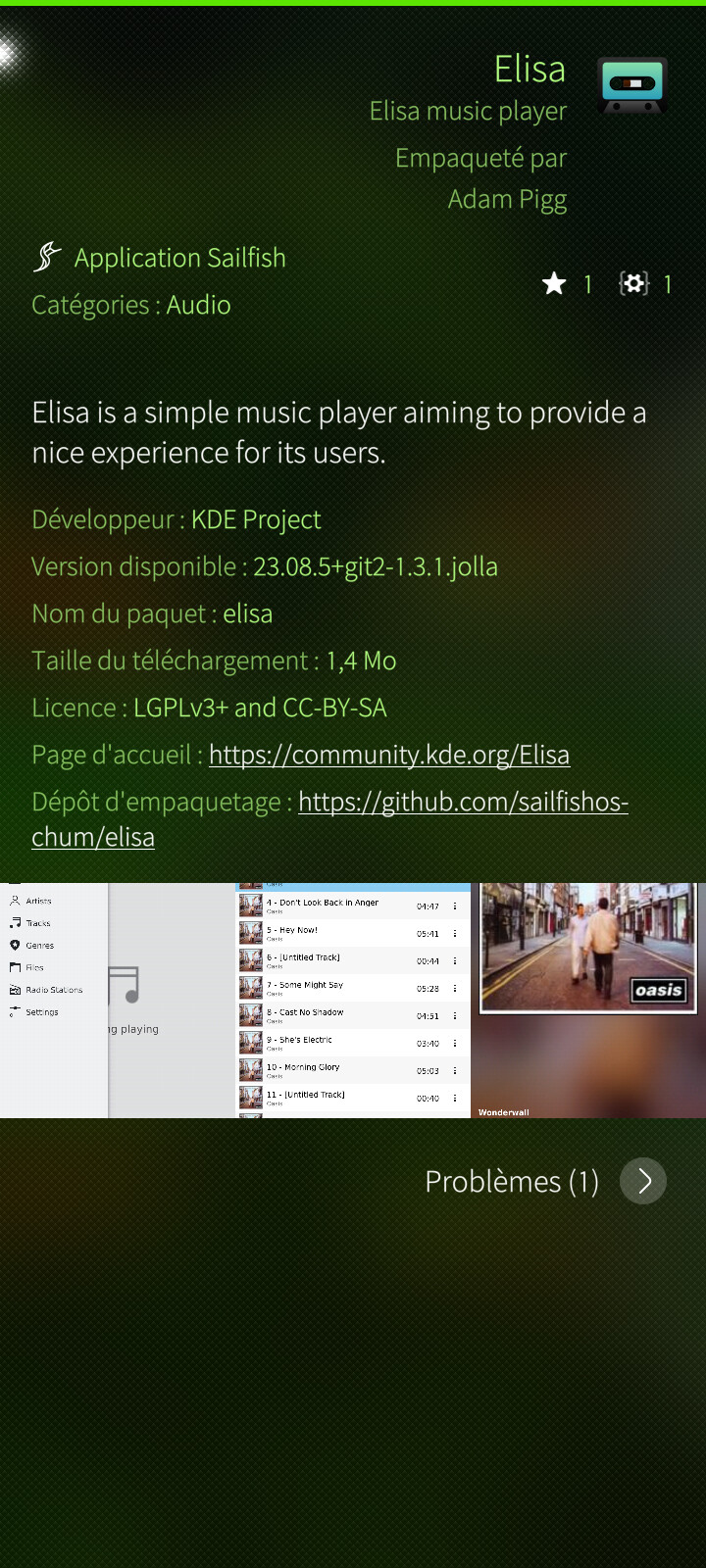
Task: Click Artists icon in the screenshot sidebar
Action: click(x=15, y=901)
